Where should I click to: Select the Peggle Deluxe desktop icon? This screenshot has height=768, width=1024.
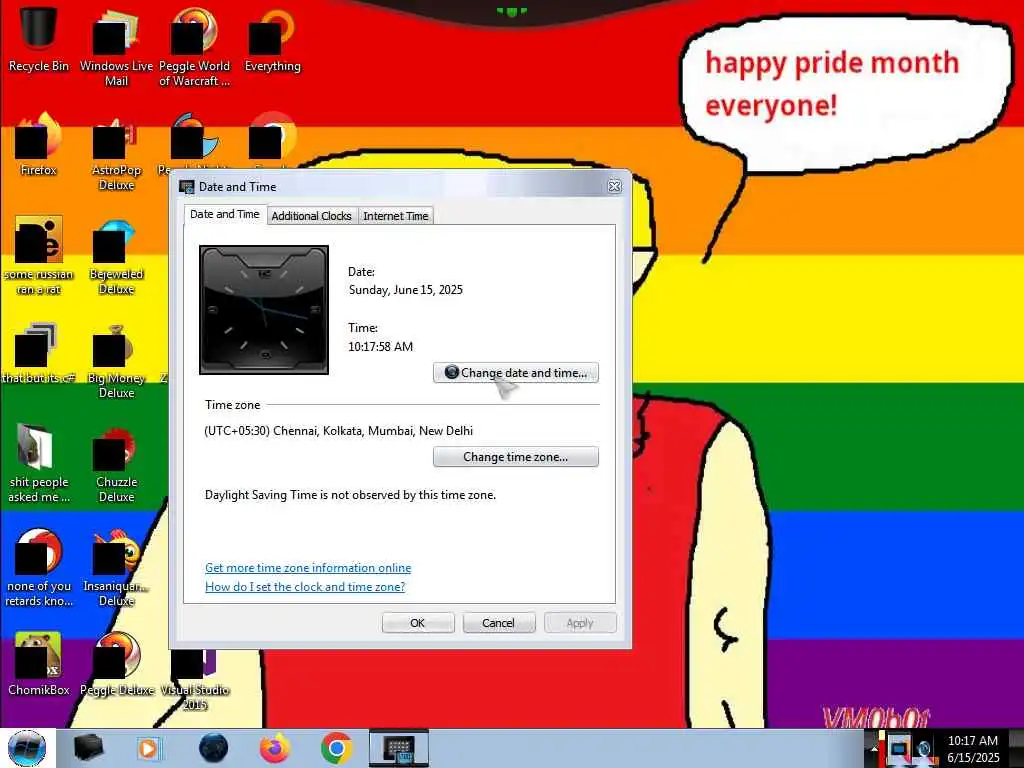click(116, 664)
